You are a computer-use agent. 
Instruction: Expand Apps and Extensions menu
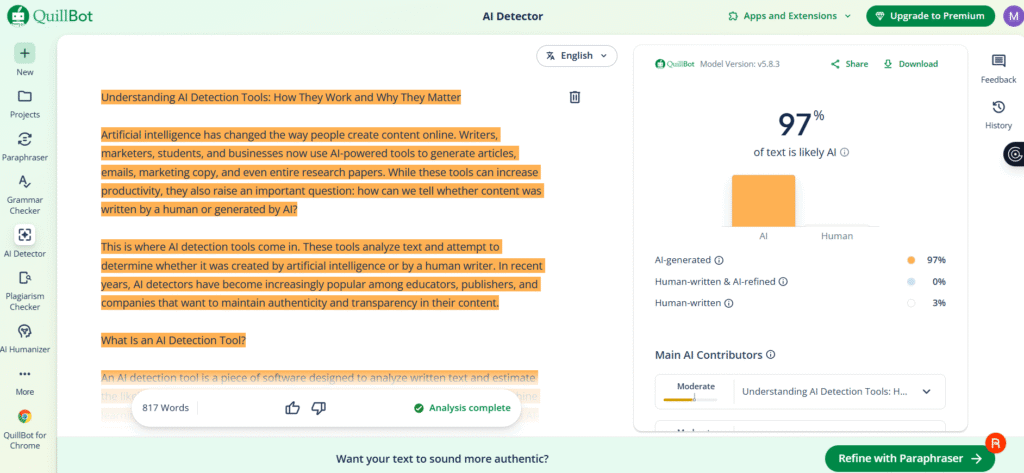790,16
